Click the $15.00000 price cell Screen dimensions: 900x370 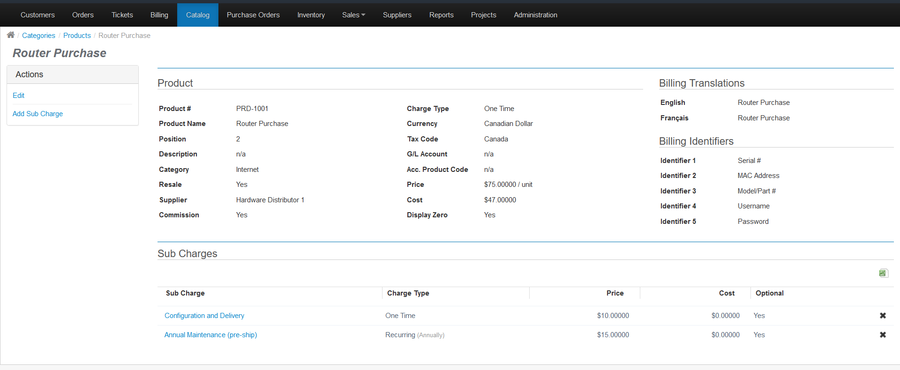click(x=613, y=335)
